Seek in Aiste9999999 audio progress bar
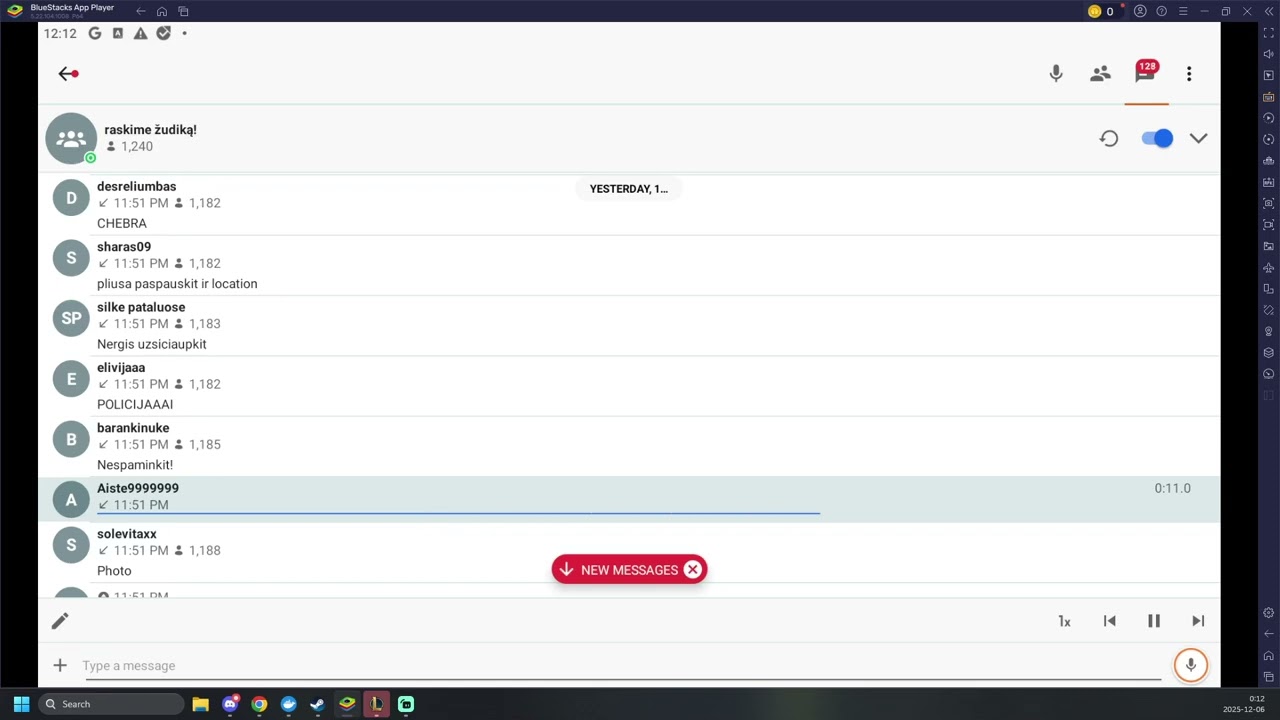 click(458, 513)
